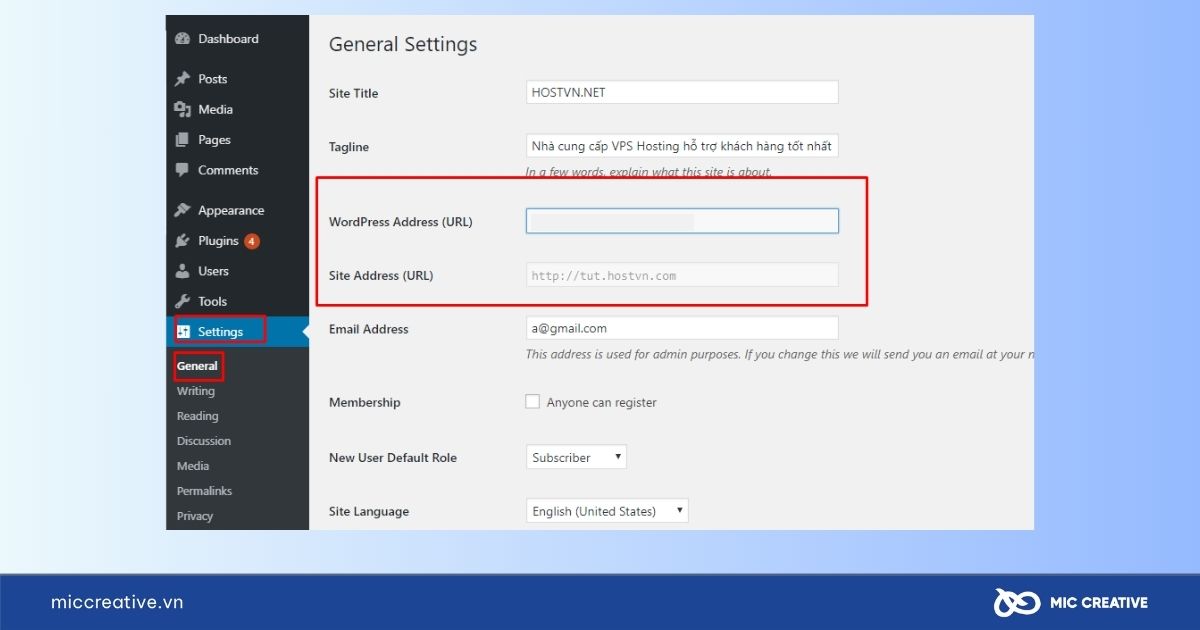Click the WordPress Address (URL) label
This screenshot has height=630, width=1200.
[x=401, y=222]
